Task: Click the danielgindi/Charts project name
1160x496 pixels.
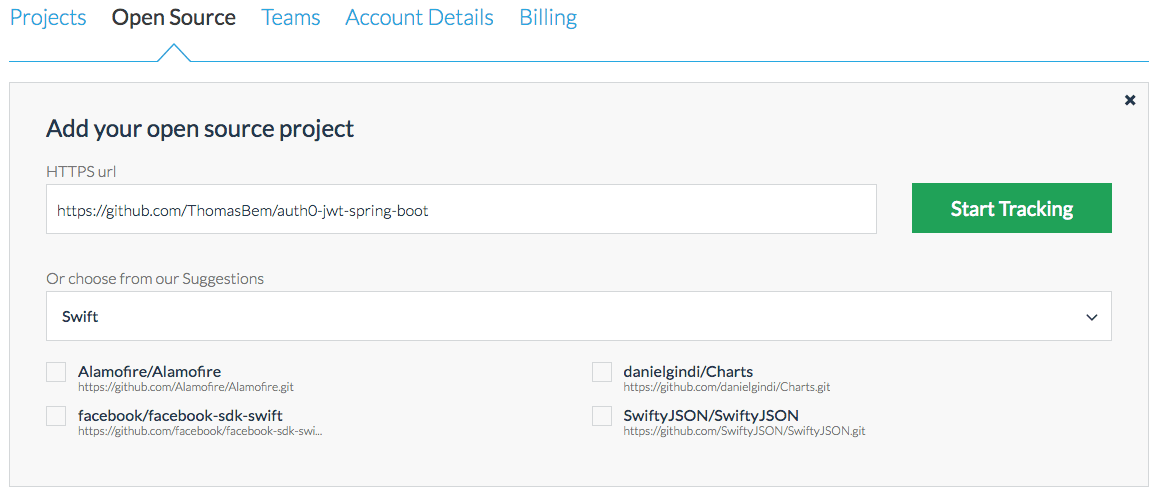Action: point(688,372)
